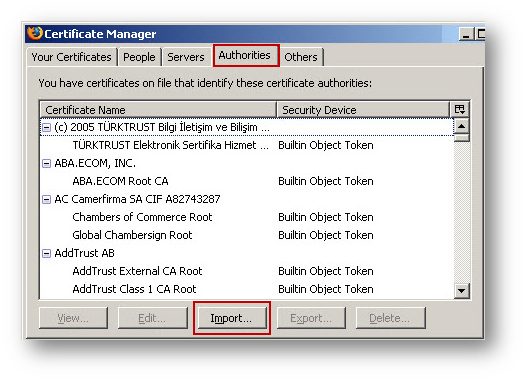The width and height of the screenshot is (527, 382).
Task: Click the vertical scrollbar thumb
Action: point(461,138)
